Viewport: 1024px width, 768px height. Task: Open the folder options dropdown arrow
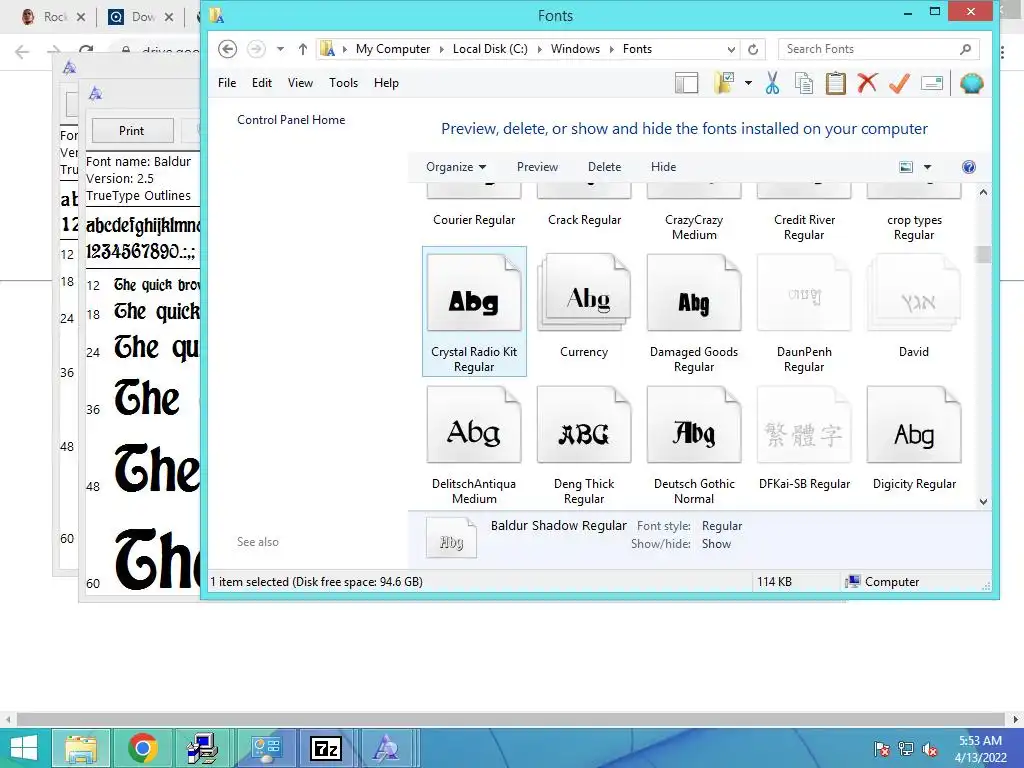coord(748,84)
